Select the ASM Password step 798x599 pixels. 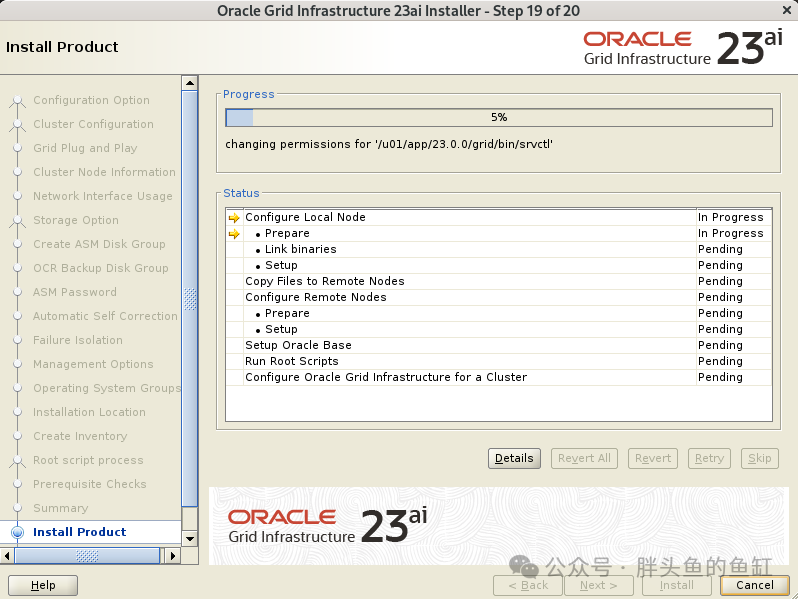pos(75,292)
